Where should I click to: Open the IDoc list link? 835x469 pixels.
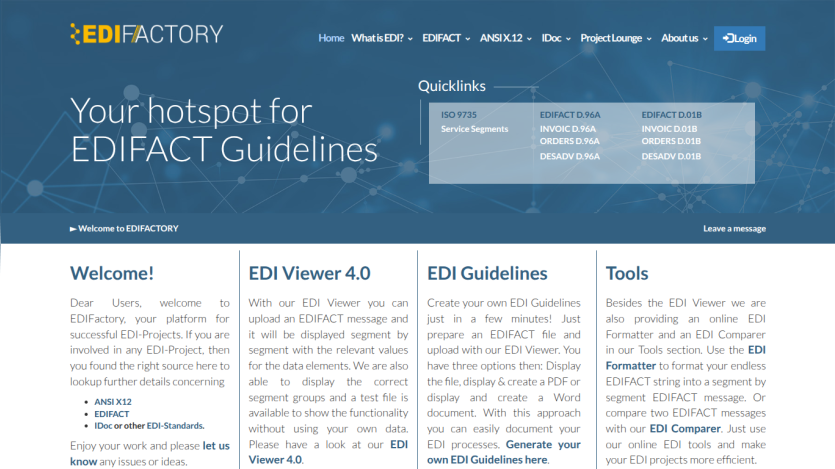pyautogui.click(x=103, y=426)
